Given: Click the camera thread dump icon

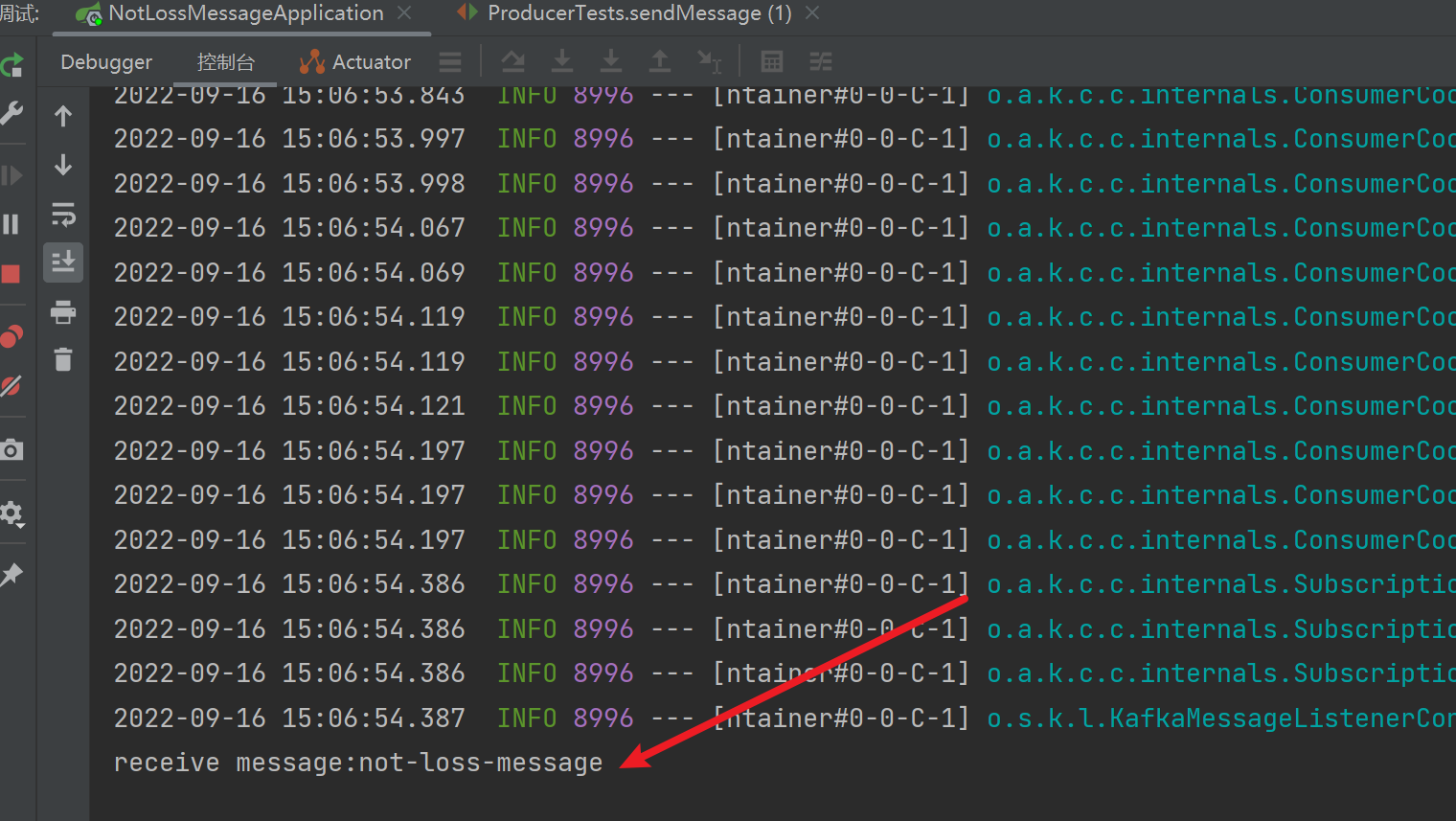Looking at the screenshot, I should [11, 449].
